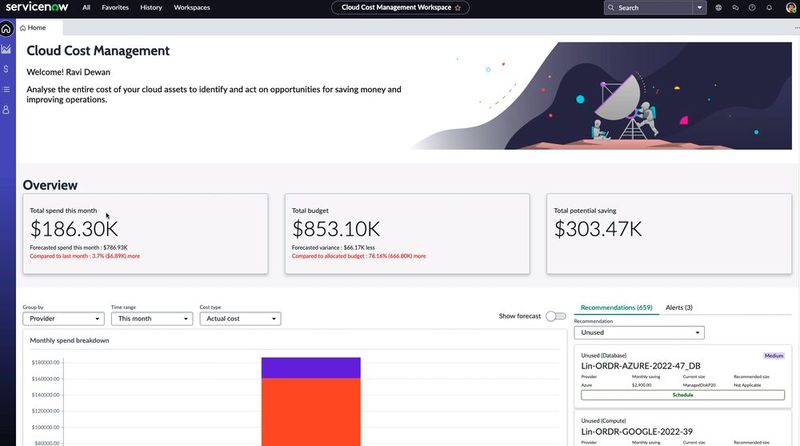The height and width of the screenshot is (446, 800).
Task: Click the Medium priority badge
Action: 773,356
